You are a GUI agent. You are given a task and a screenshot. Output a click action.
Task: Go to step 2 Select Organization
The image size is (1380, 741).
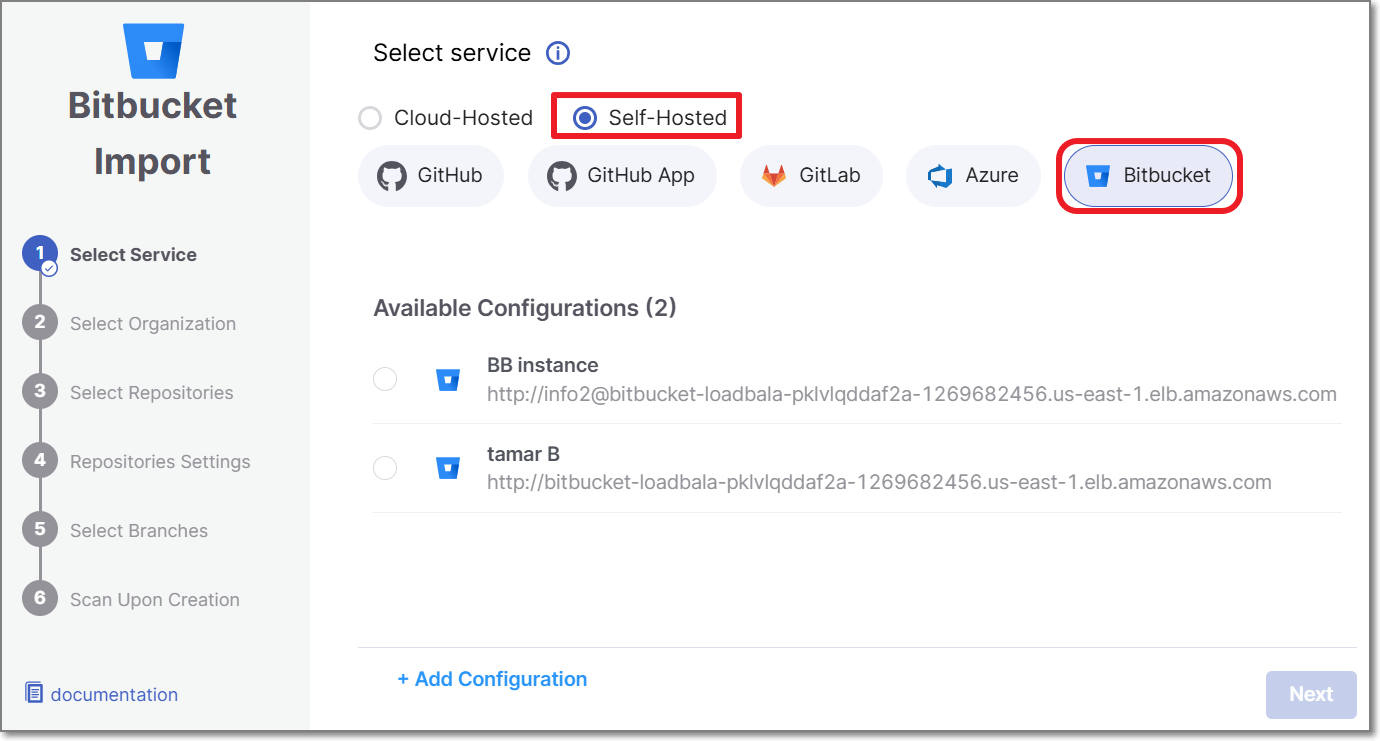tap(152, 323)
